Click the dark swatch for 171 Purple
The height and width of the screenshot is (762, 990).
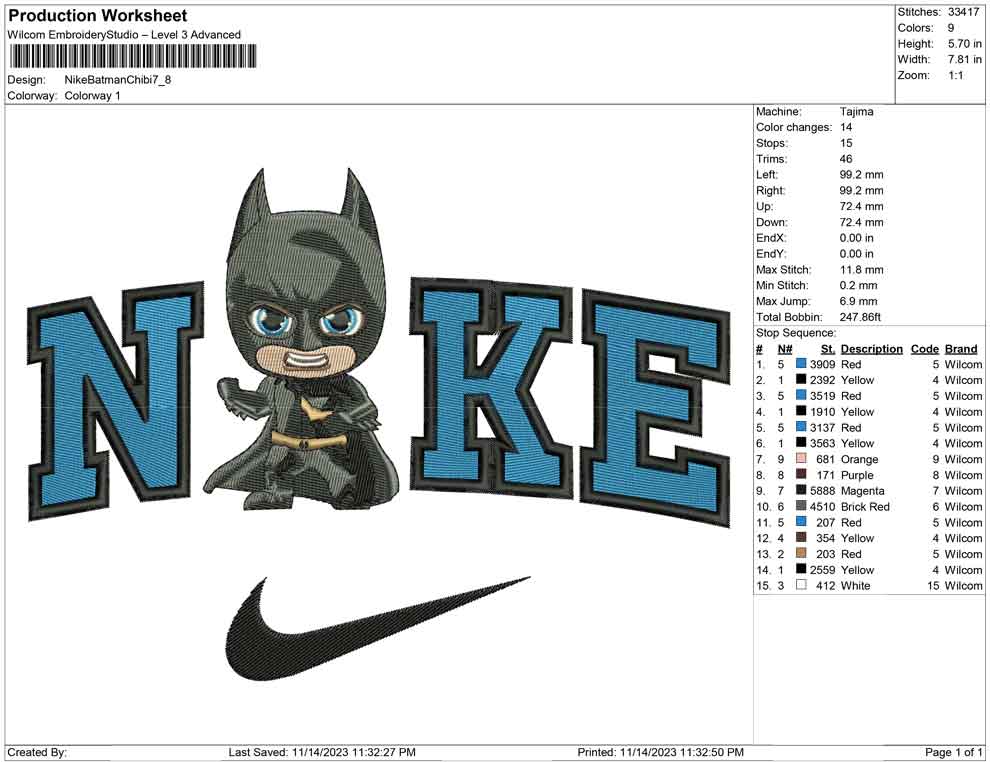point(801,474)
